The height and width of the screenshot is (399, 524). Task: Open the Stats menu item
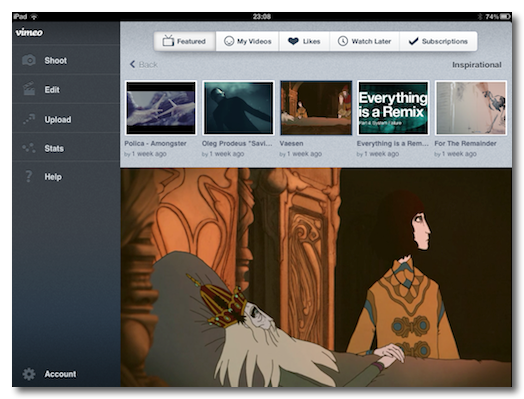(66, 148)
